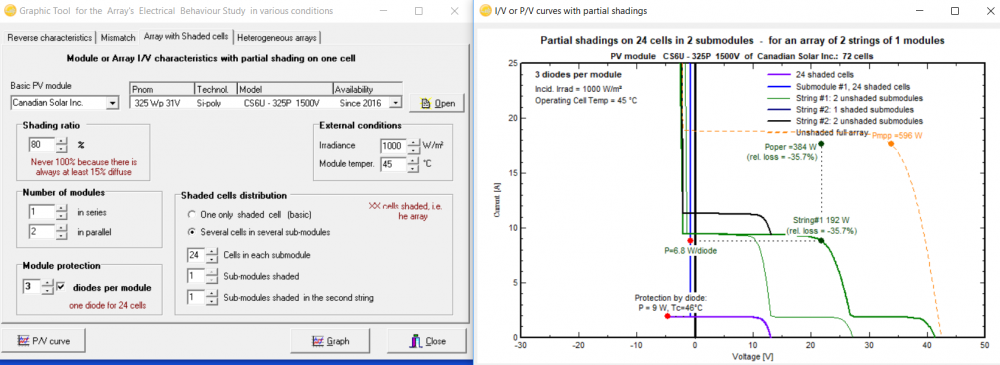The height and width of the screenshot is (365, 1000).
Task: Click the Graph button
Action: tap(330, 341)
